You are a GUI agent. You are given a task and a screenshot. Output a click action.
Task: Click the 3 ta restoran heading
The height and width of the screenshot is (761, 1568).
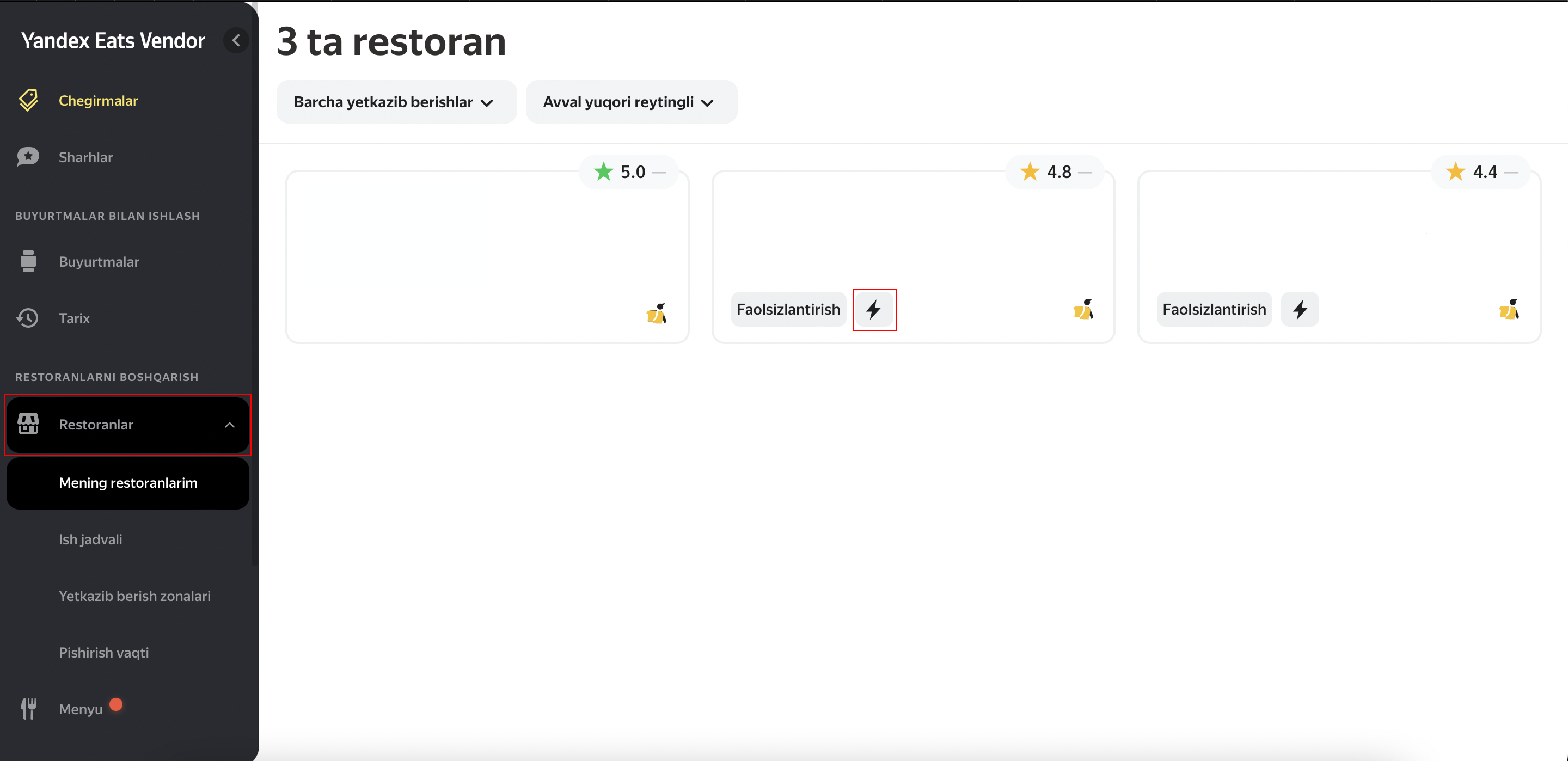tap(391, 42)
